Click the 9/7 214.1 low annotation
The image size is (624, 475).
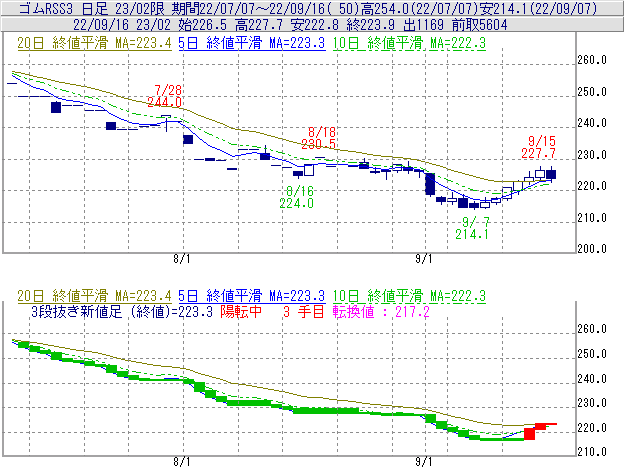point(472,228)
